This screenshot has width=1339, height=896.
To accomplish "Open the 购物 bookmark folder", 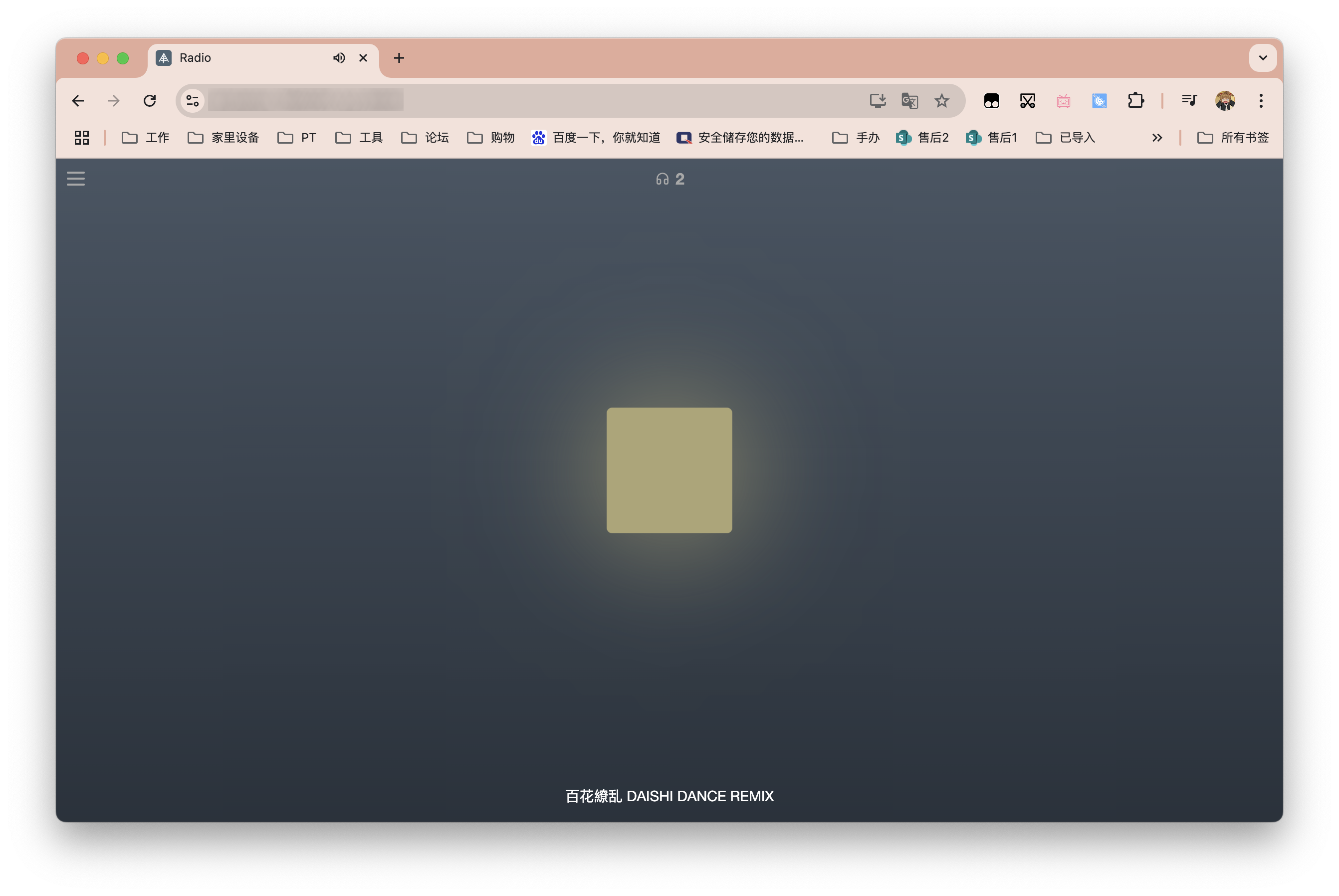I will pos(491,138).
